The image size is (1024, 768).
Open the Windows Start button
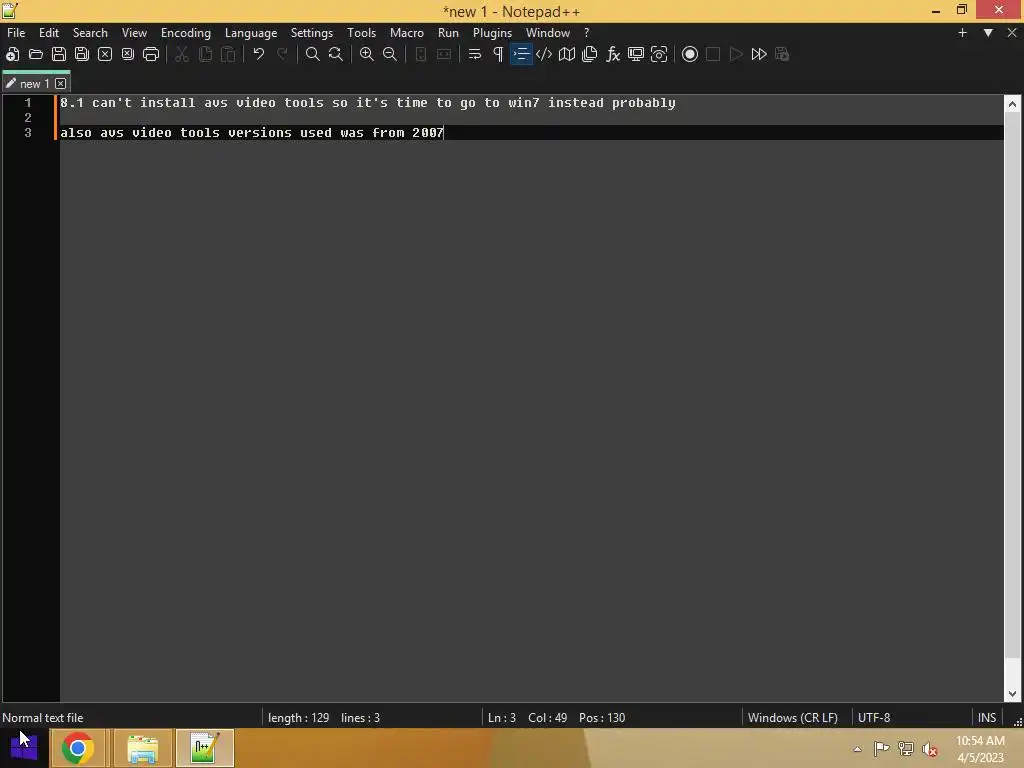coord(24,748)
